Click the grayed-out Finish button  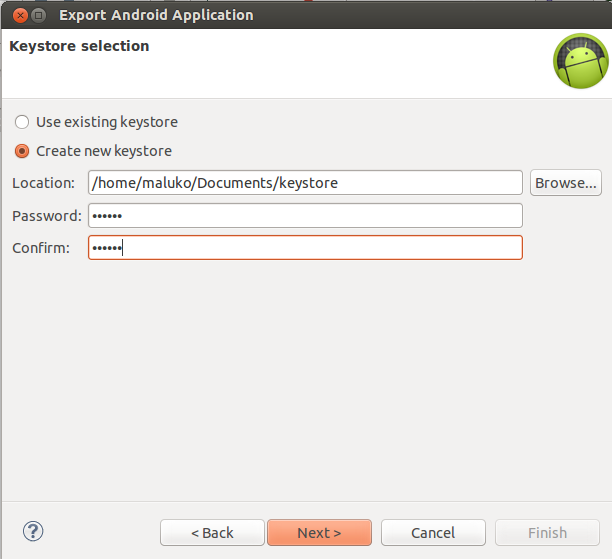point(547,532)
